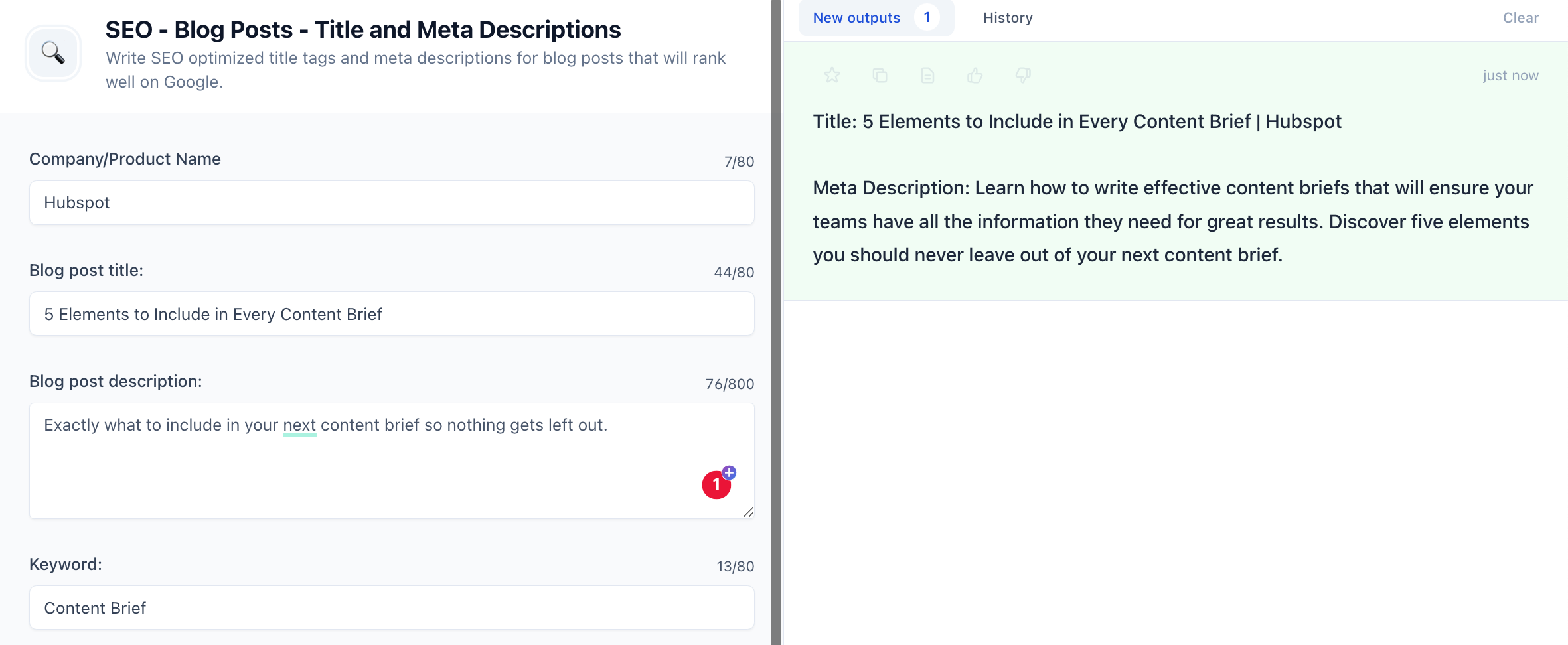Give the output a thumbs down

[x=1023, y=76]
